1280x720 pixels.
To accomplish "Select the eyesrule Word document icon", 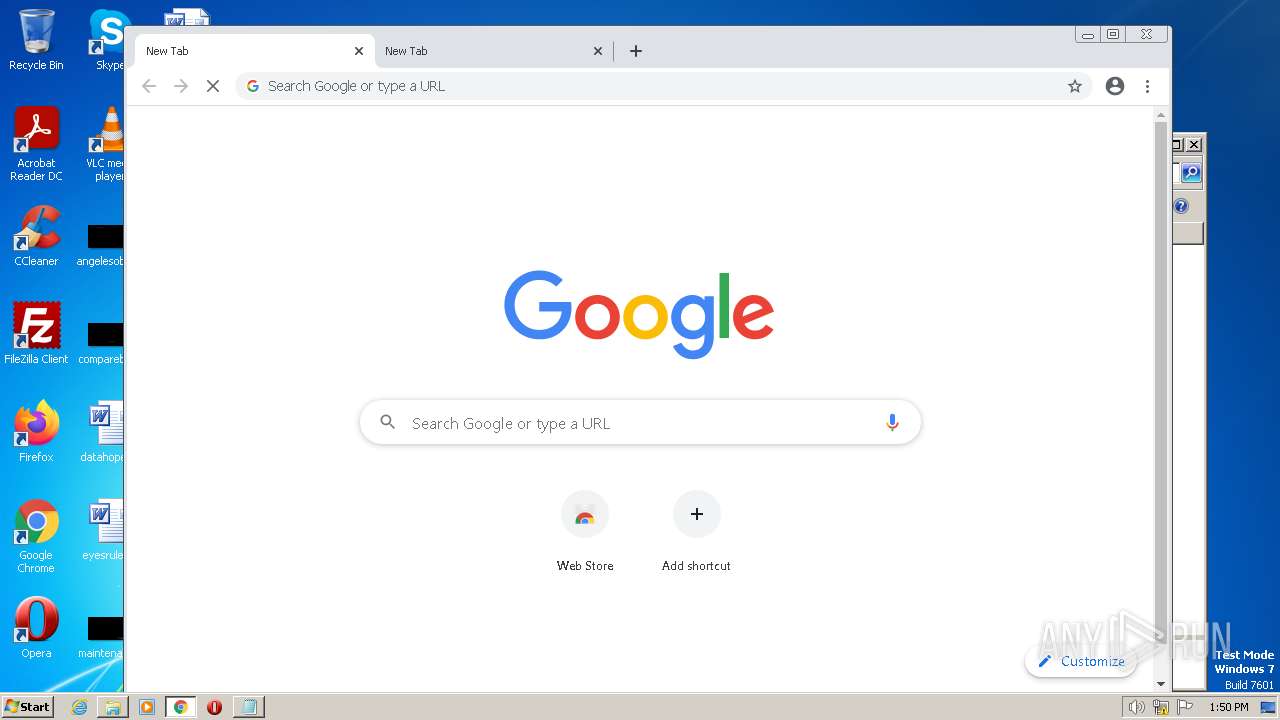I will (104, 530).
